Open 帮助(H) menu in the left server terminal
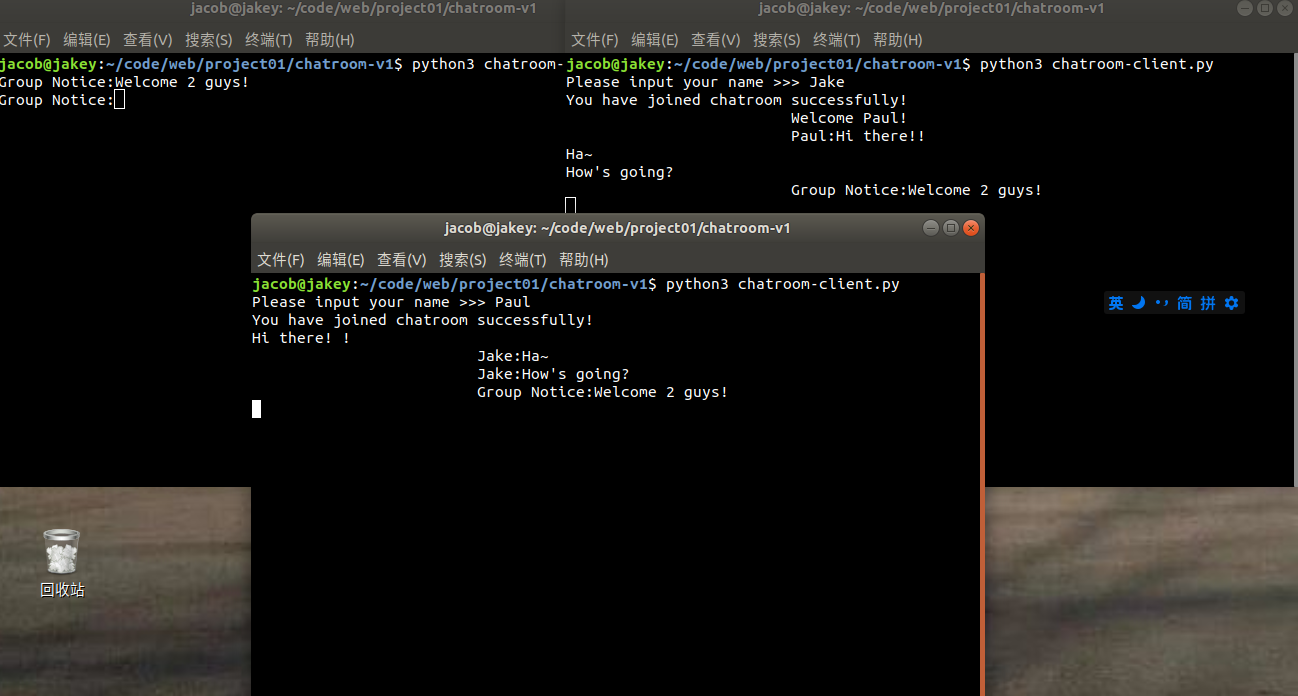Image resolution: width=1298 pixels, height=696 pixels. [330, 40]
